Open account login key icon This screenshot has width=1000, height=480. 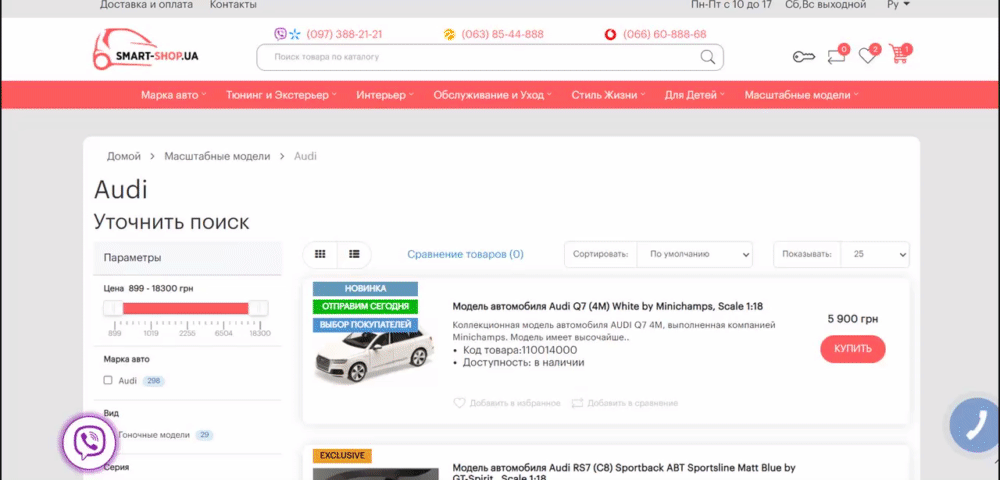pos(804,57)
